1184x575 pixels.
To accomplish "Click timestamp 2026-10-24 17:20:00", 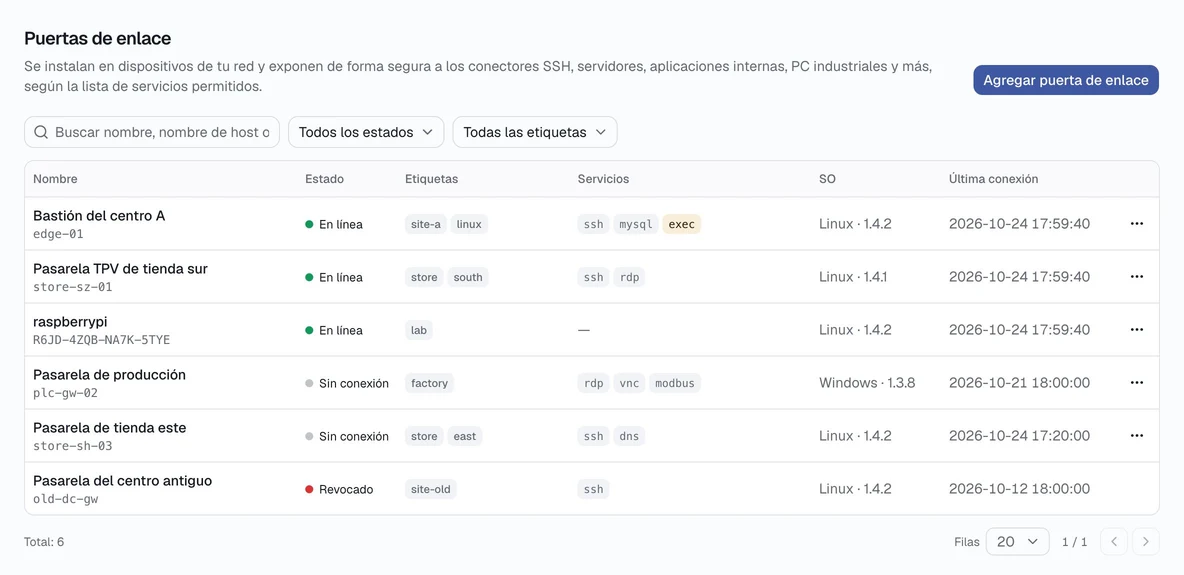I will [x=1019, y=436].
